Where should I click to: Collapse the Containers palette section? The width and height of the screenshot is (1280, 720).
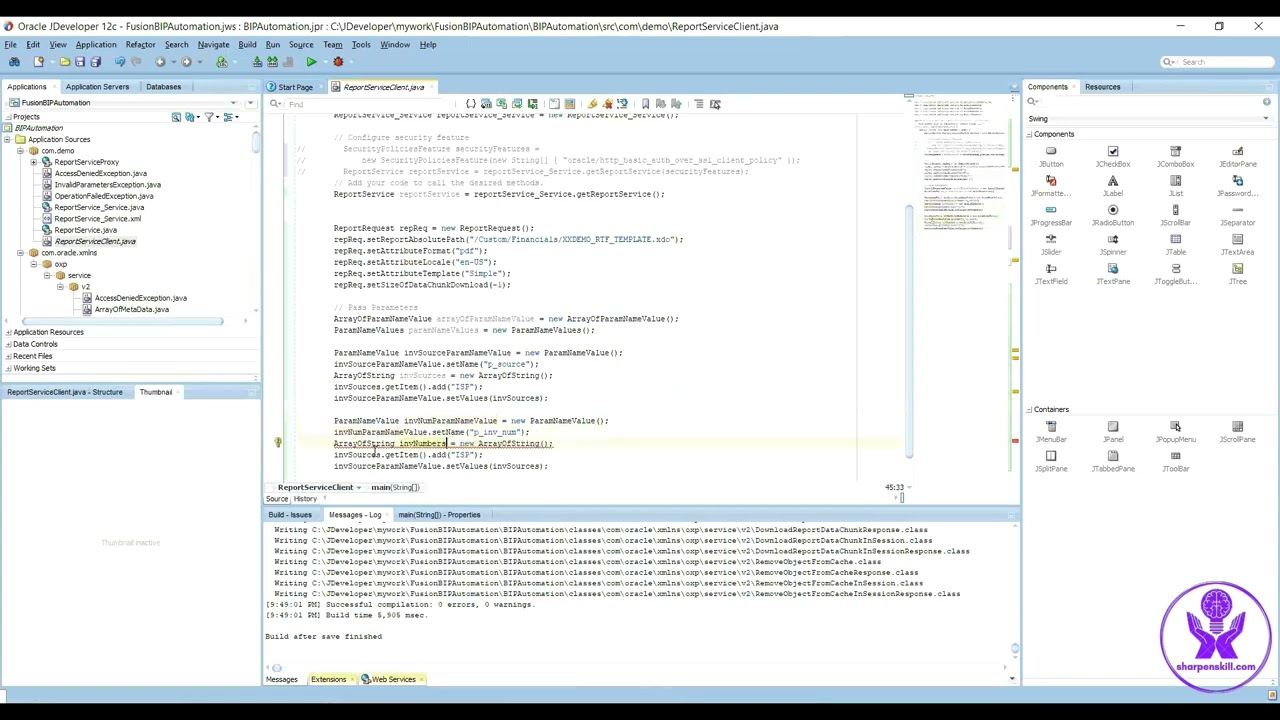pos(1030,409)
